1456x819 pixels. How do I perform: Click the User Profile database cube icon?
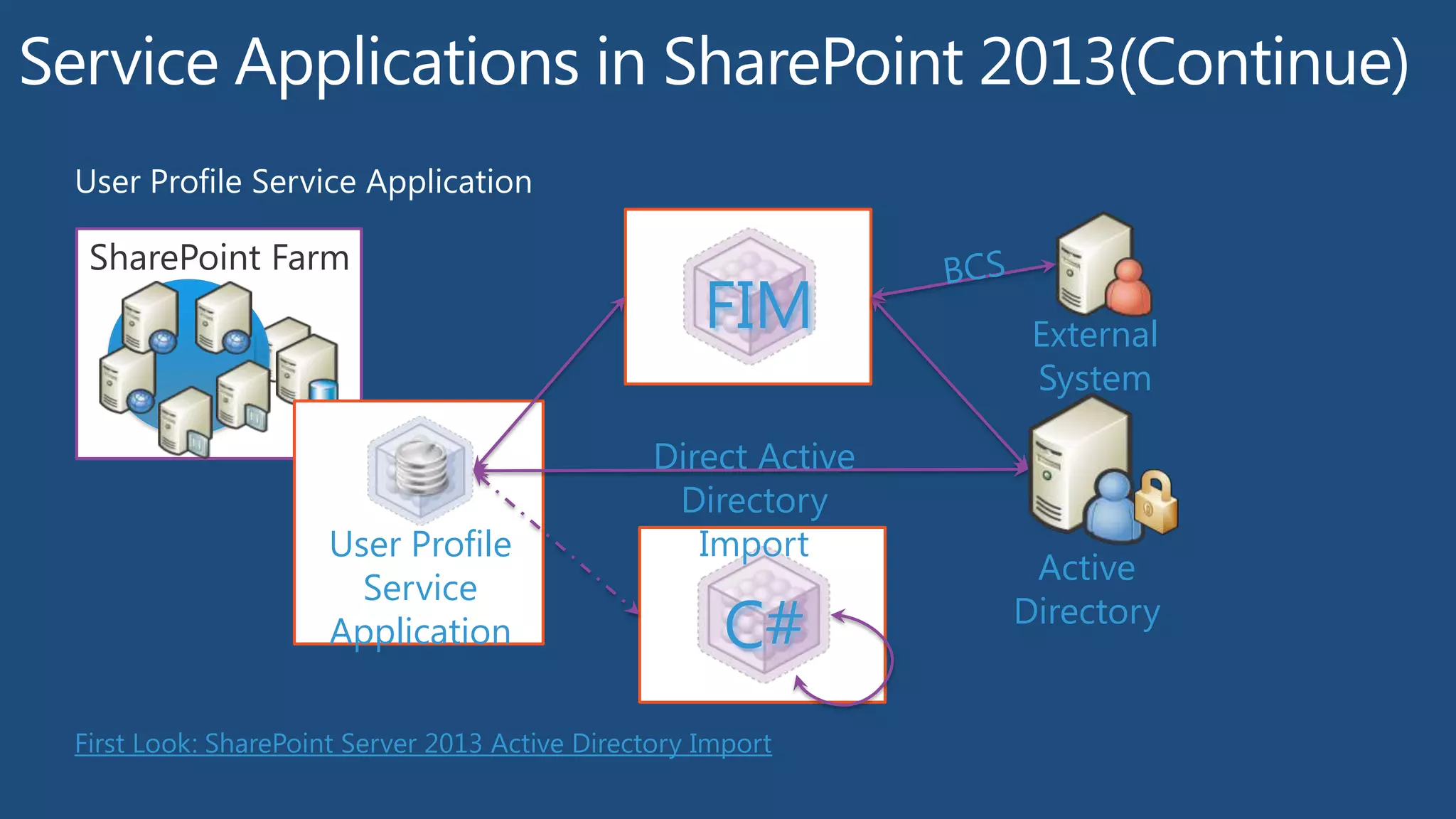pyautogui.click(x=420, y=469)
